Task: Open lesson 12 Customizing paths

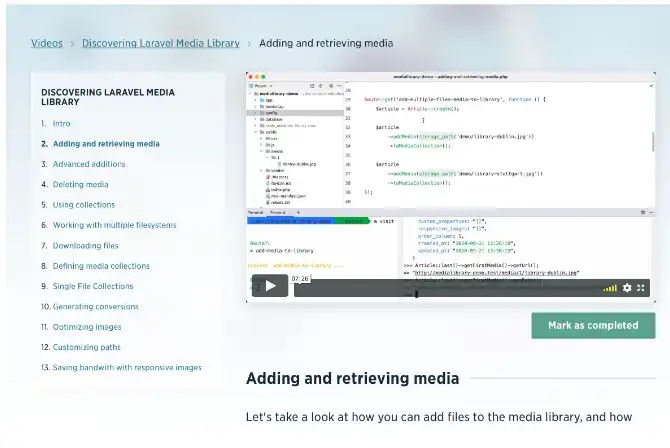Action: (x=87, y=347)
